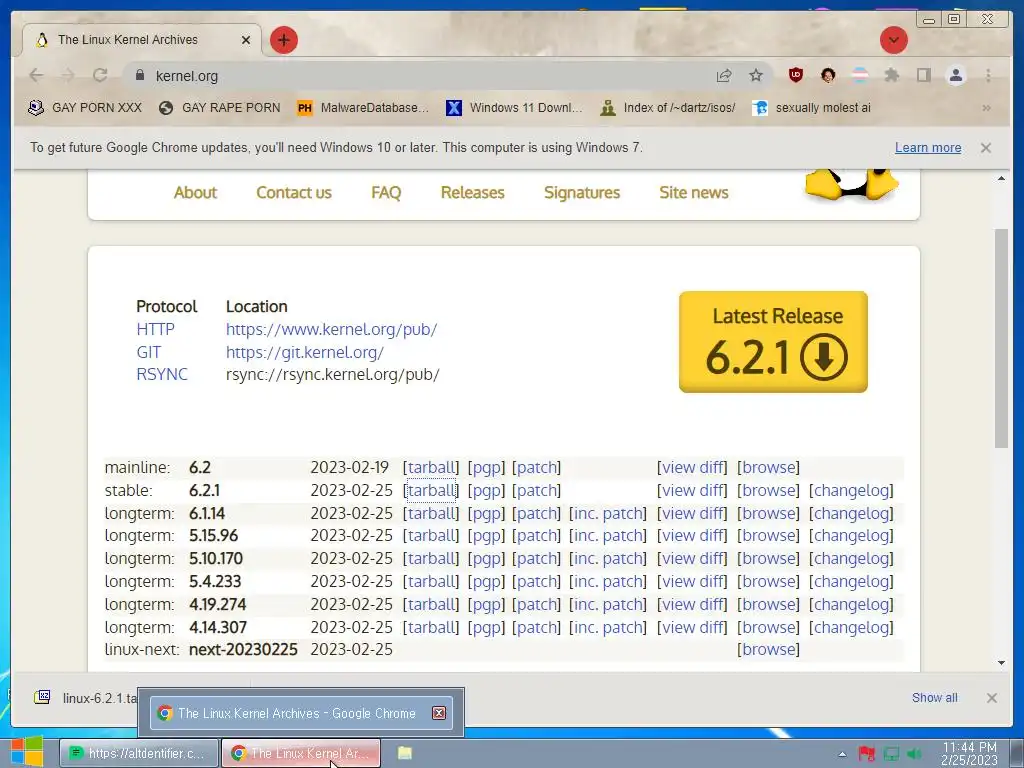Image resolution: width=1024 pixels, height=768 pixels.
Task: Browse the longterm 4.19.274 source tree
Action: tap(769, 604)
